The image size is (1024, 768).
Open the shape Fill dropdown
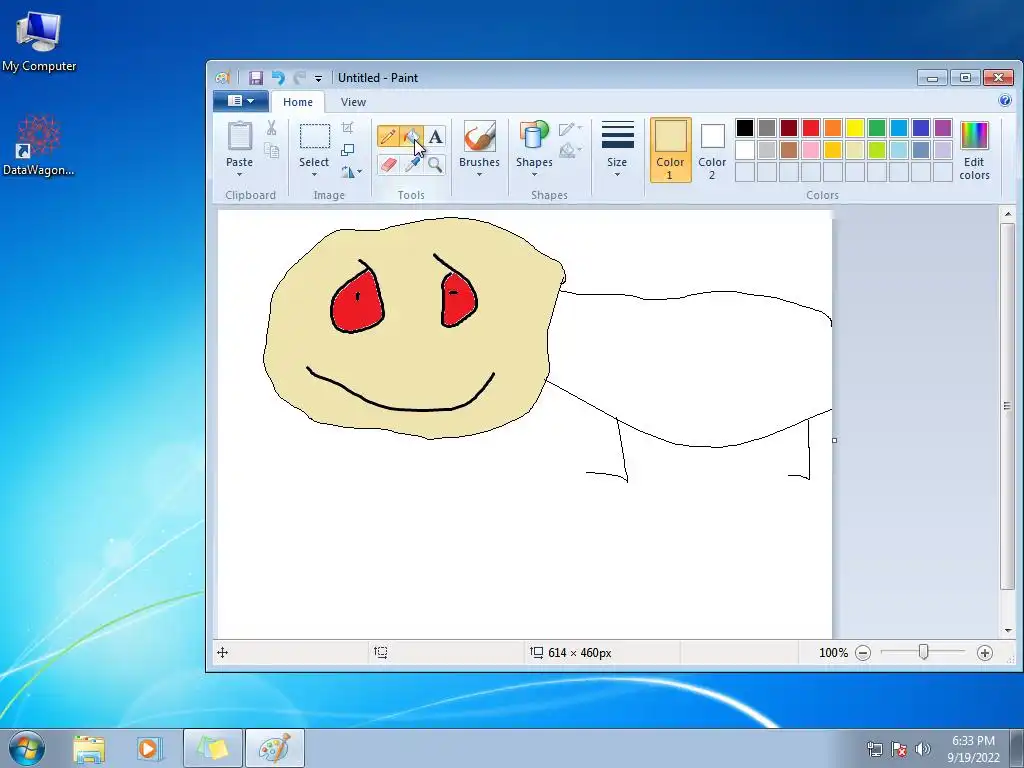570,150
